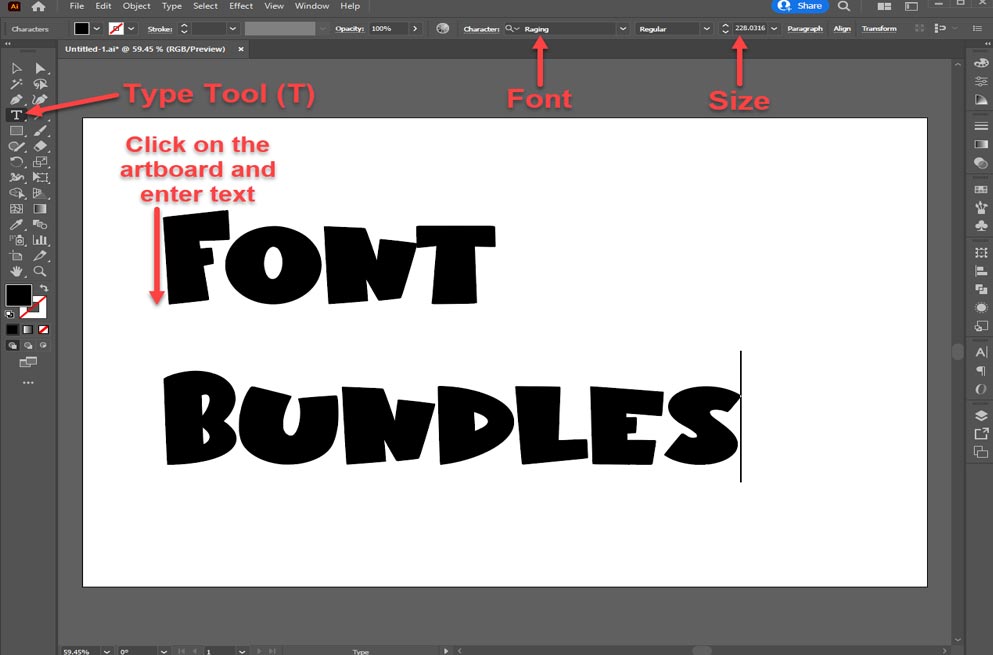Open the font size dropdown
Viewport: 993px width, 655px height.
(774, 29)
